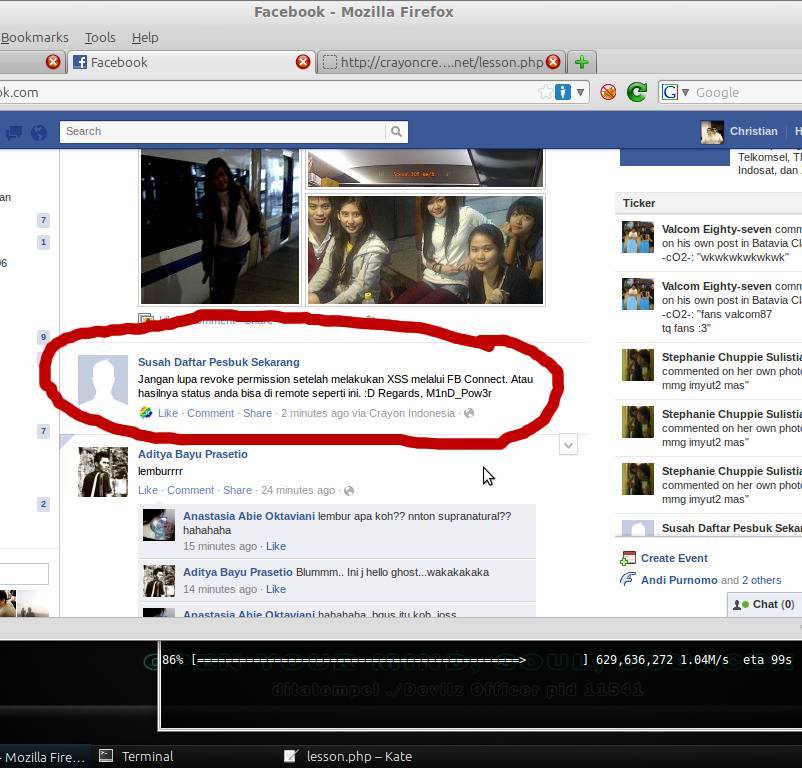This screenshot has height=768, width=802.
Task: Click the Facebook search magnifier button
Action: click(x=396, y=131)
